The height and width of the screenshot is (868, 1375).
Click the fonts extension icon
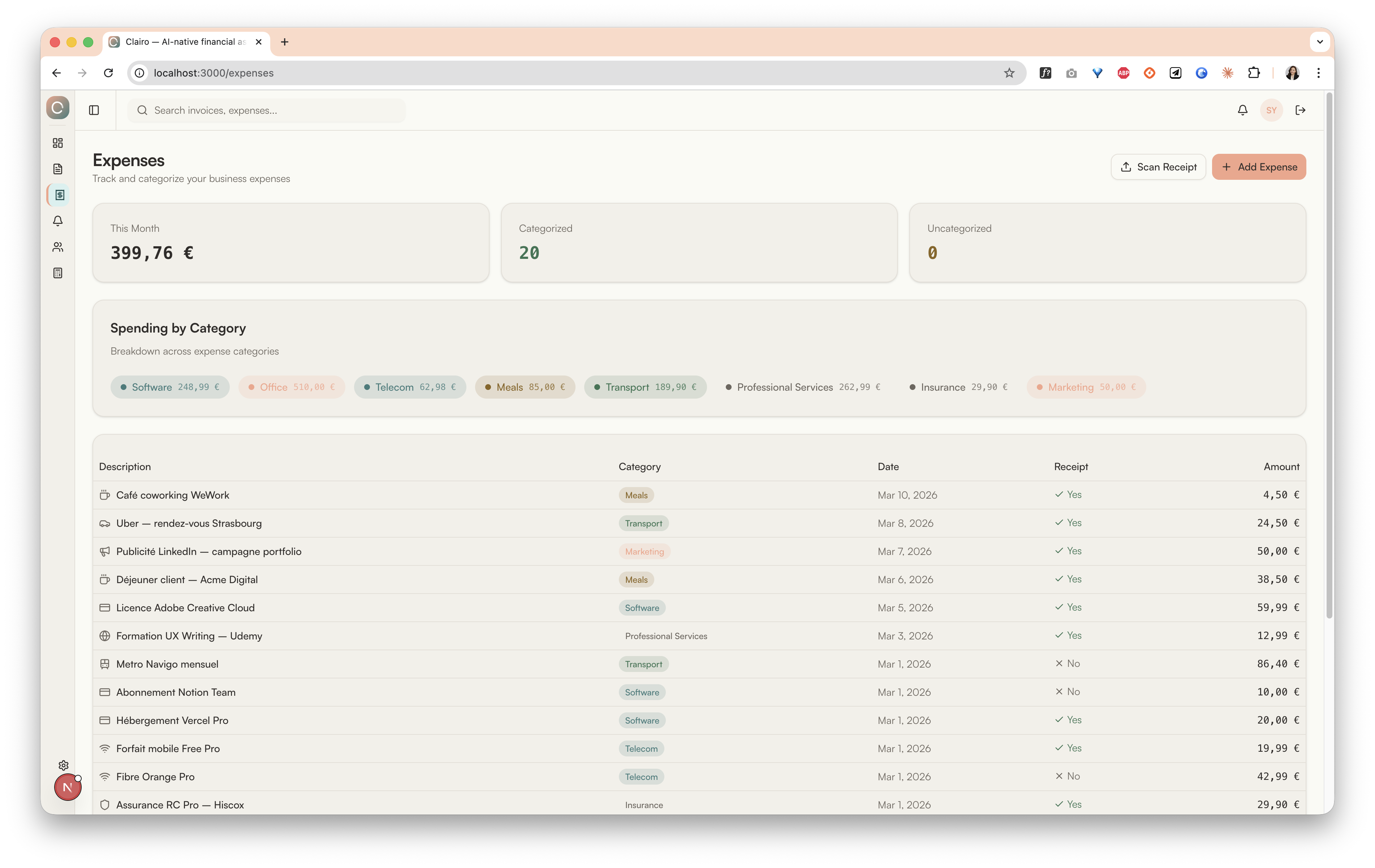coord(1045,73)
